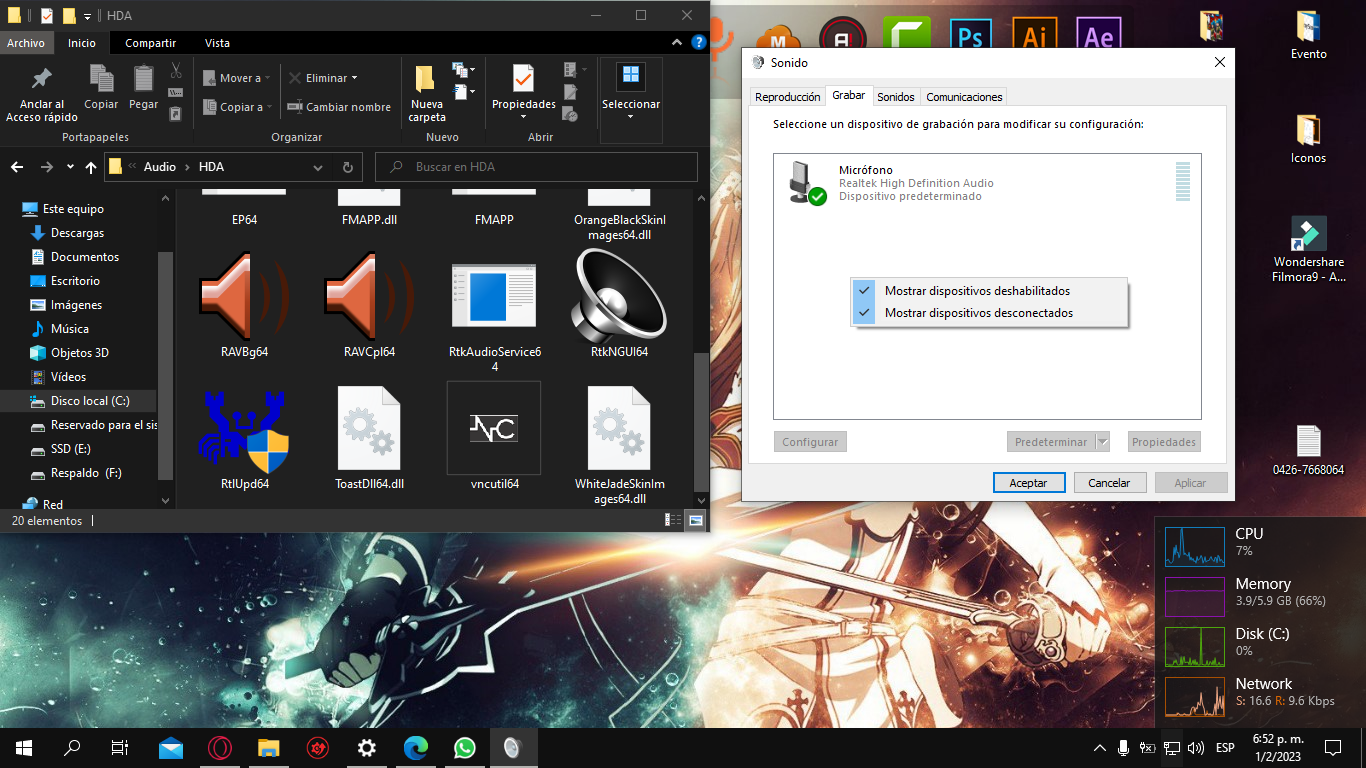Image resolution: width=1366 pixels, height=768 pixels.
Task: Select the Micrófono recording device
Action: tap(987, 183)
